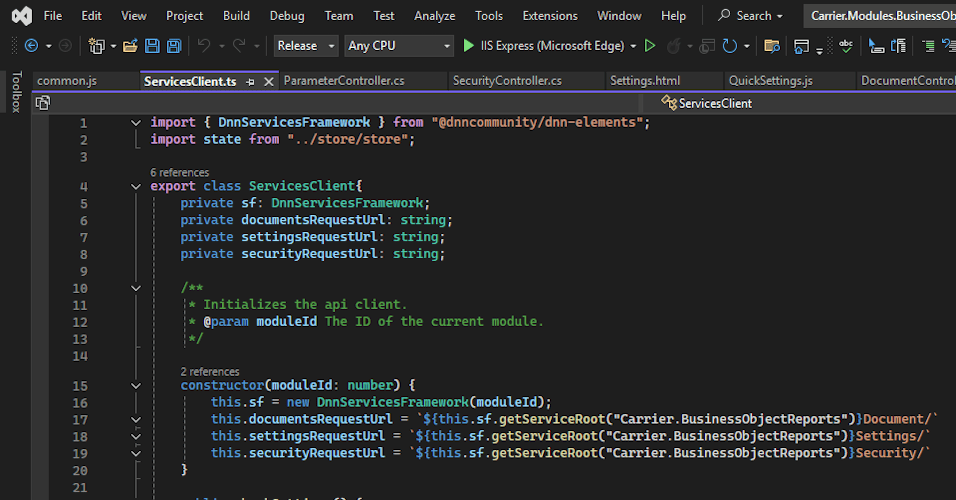Viewport: 956px width, 500px height.
Task: Click the Undo arrow icon
Action: 204,46
